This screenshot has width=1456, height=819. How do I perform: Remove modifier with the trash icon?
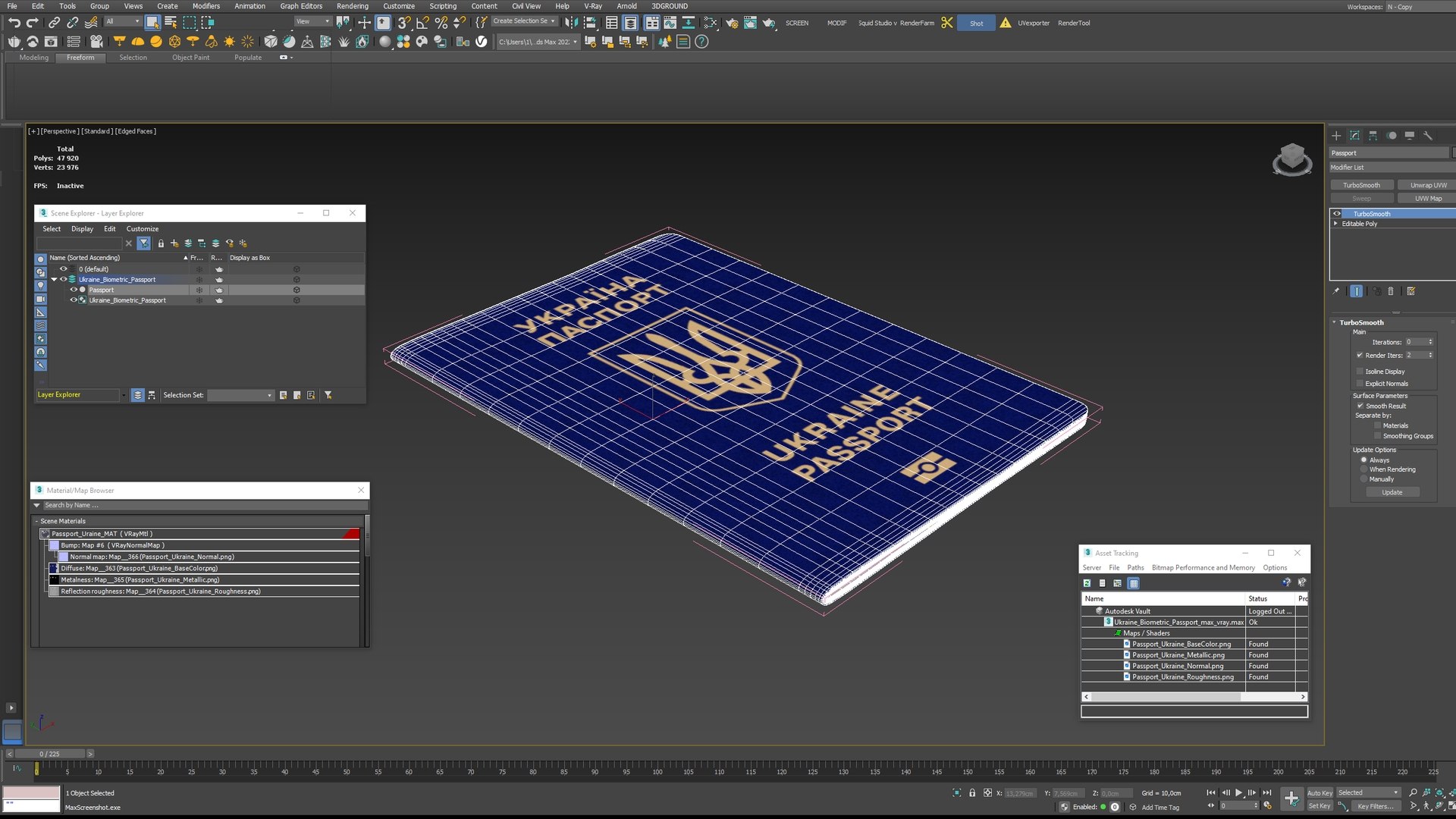tap(1390, 291)
